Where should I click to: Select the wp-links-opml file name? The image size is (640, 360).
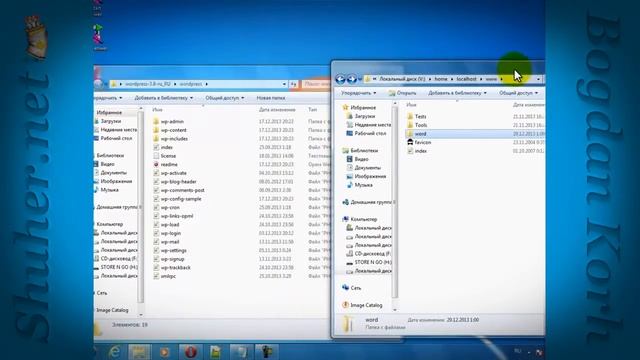point(177,216)
